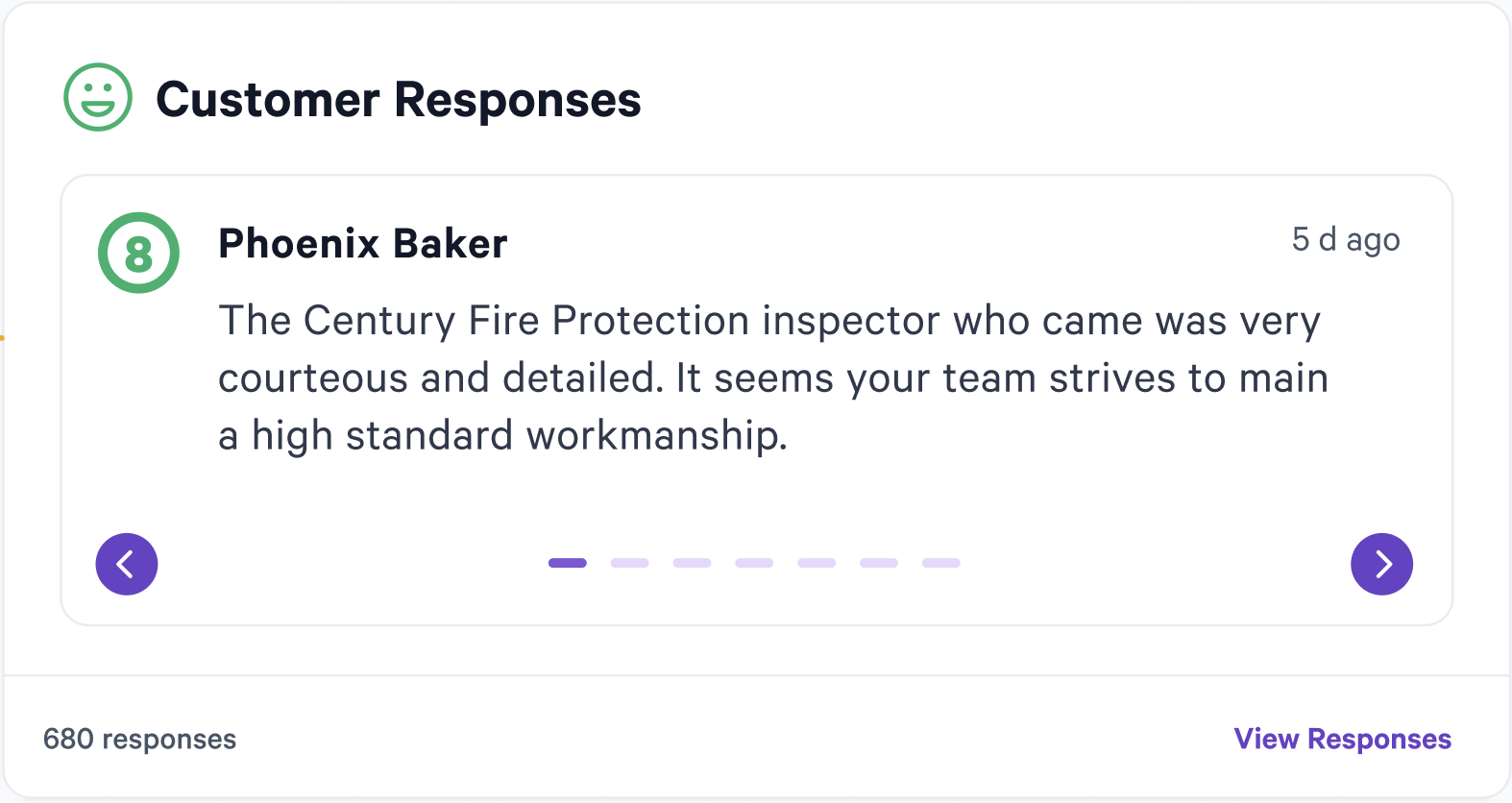Jump to the fifth pagination dash
This screenshot has width=1512, height=803.
pos(817,563)
